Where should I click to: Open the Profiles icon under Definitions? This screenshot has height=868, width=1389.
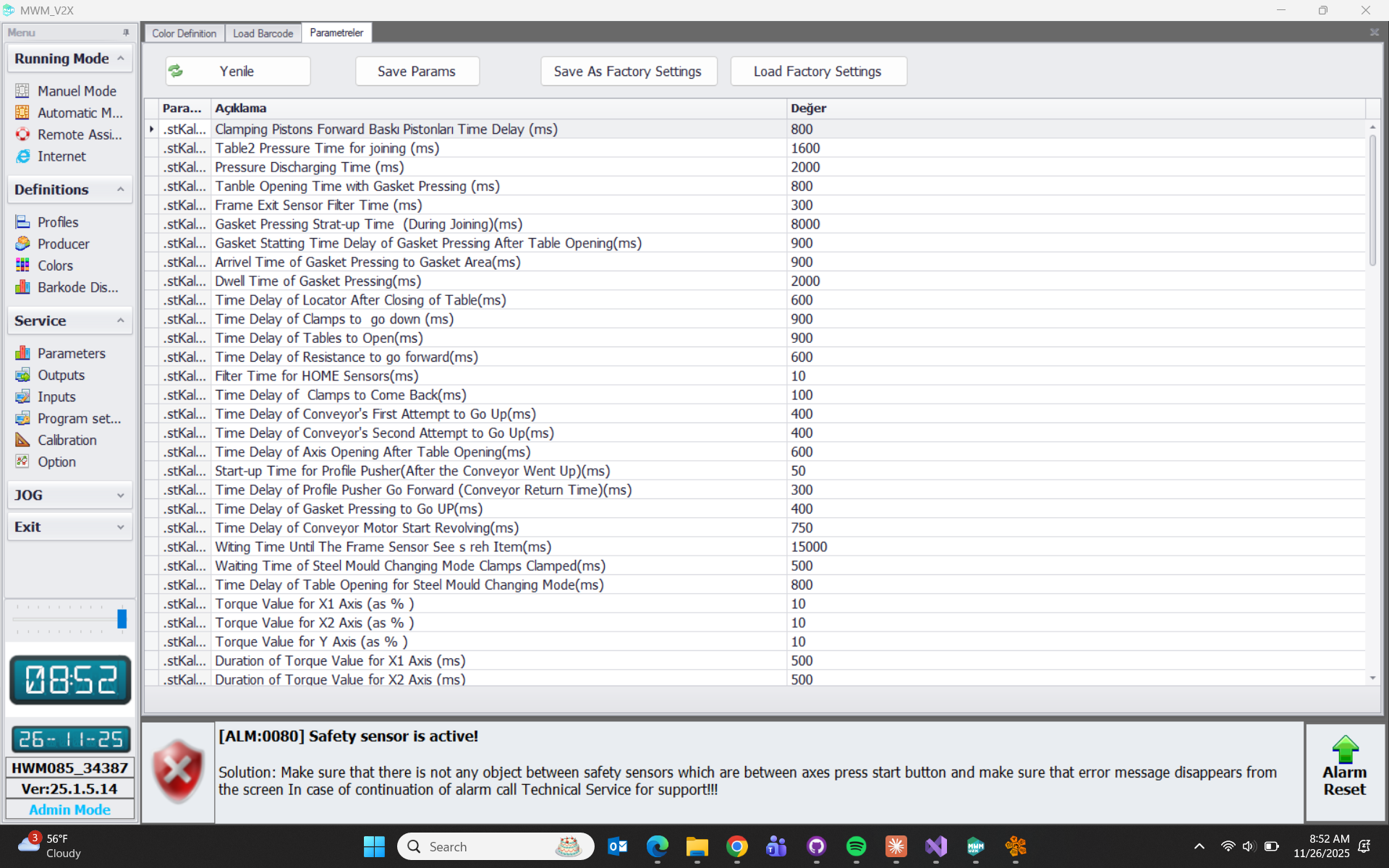point(22,222)
